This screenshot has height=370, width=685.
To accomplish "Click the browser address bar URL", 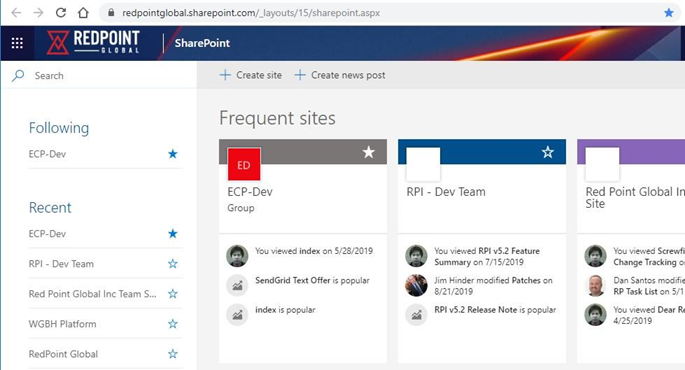I will tap(251, 13).
